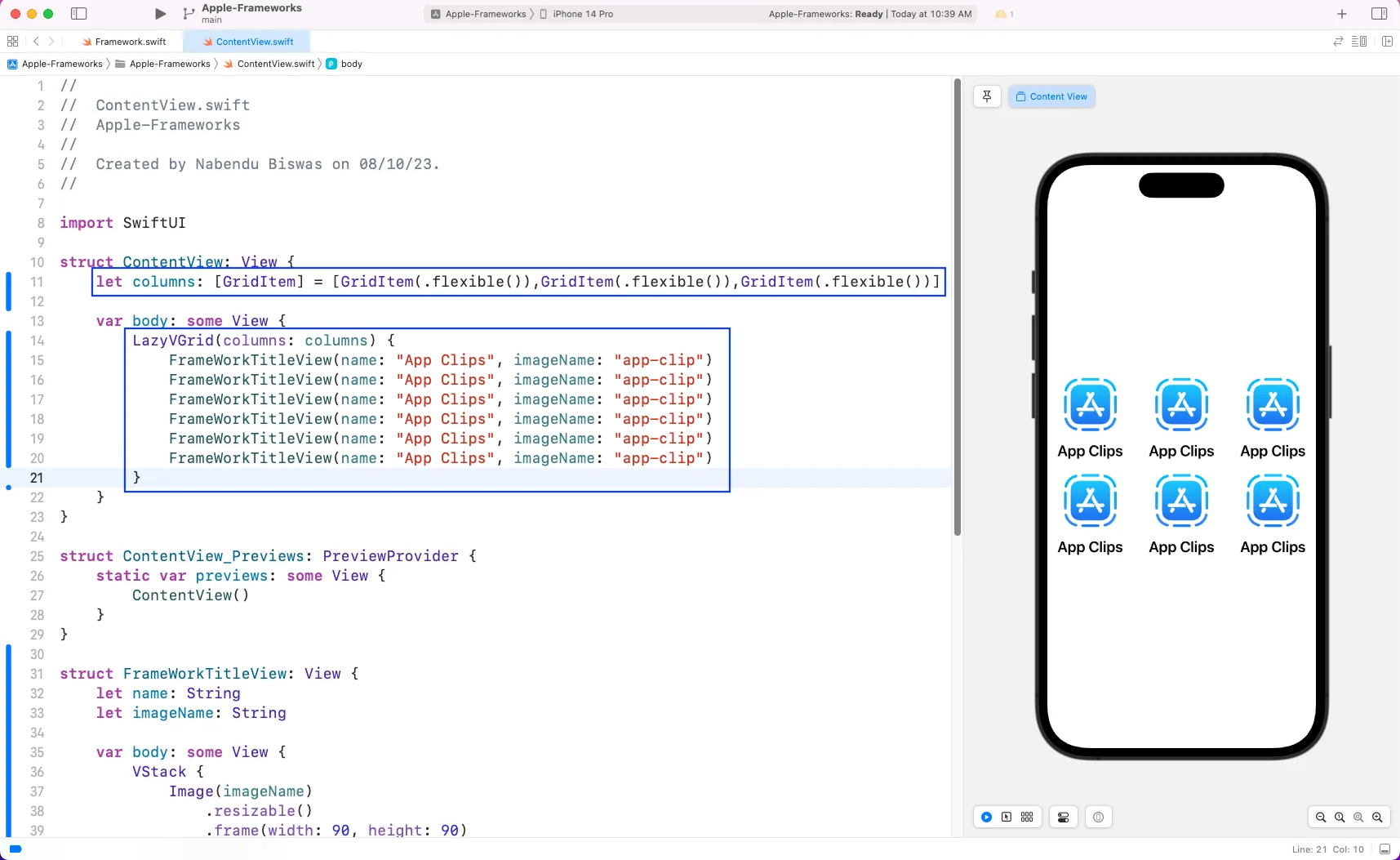The width and height of the screenshot is (1400, 860).
Task: Open the Apple-Frameworks main branch menu
Action: click(x=251, y=13)
